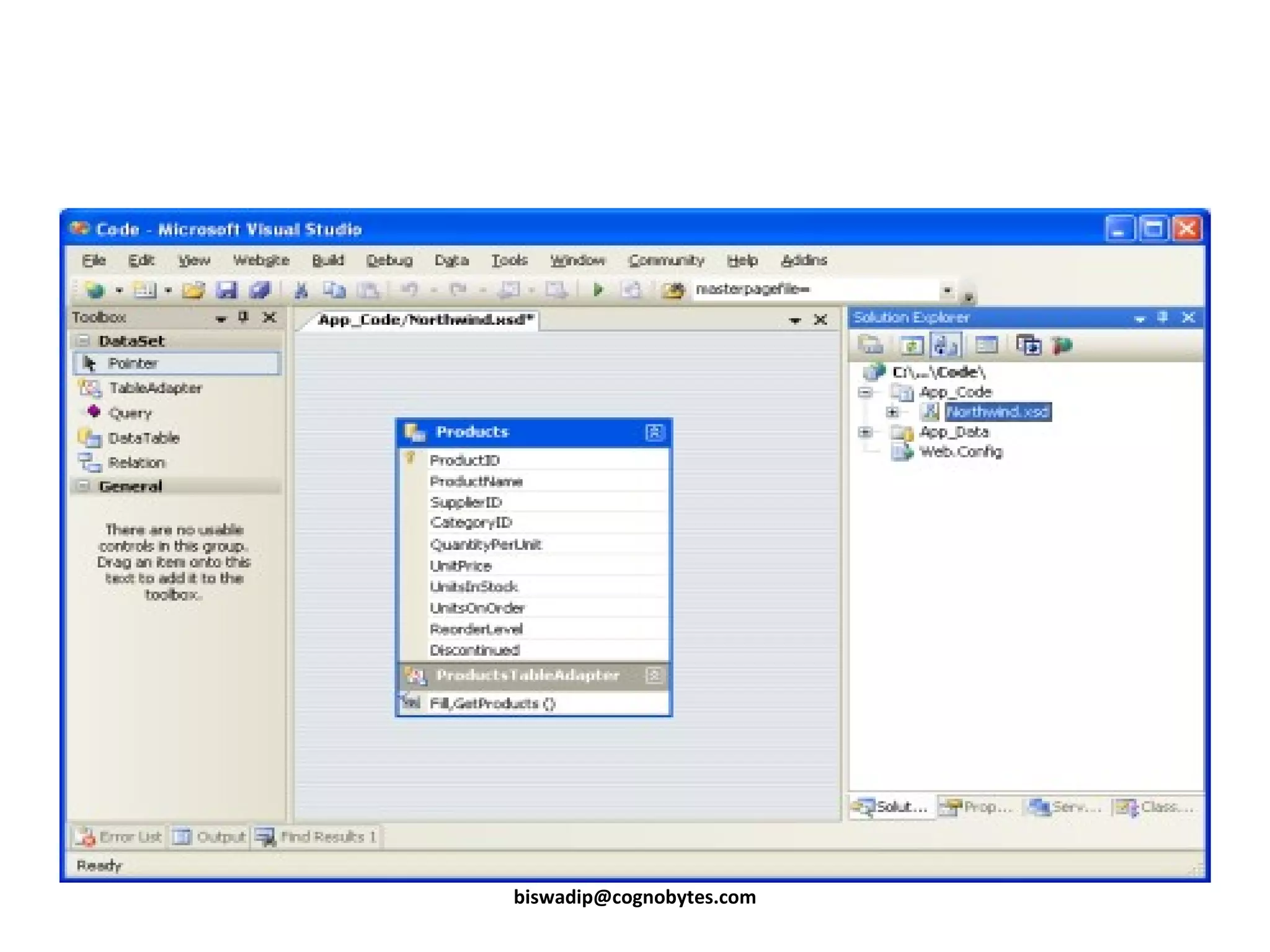Toggle auto-hide pin on Toolbox panel
Screen dimensions: 1270x952
click(243, 317)
